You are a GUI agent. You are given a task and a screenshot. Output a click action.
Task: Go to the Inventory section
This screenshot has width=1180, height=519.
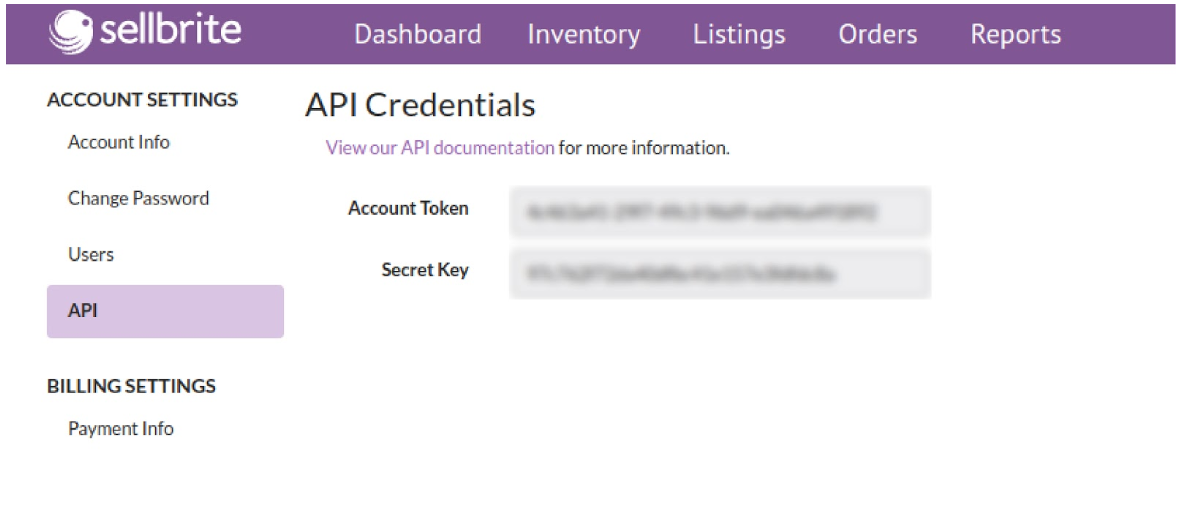click(584, 35)
